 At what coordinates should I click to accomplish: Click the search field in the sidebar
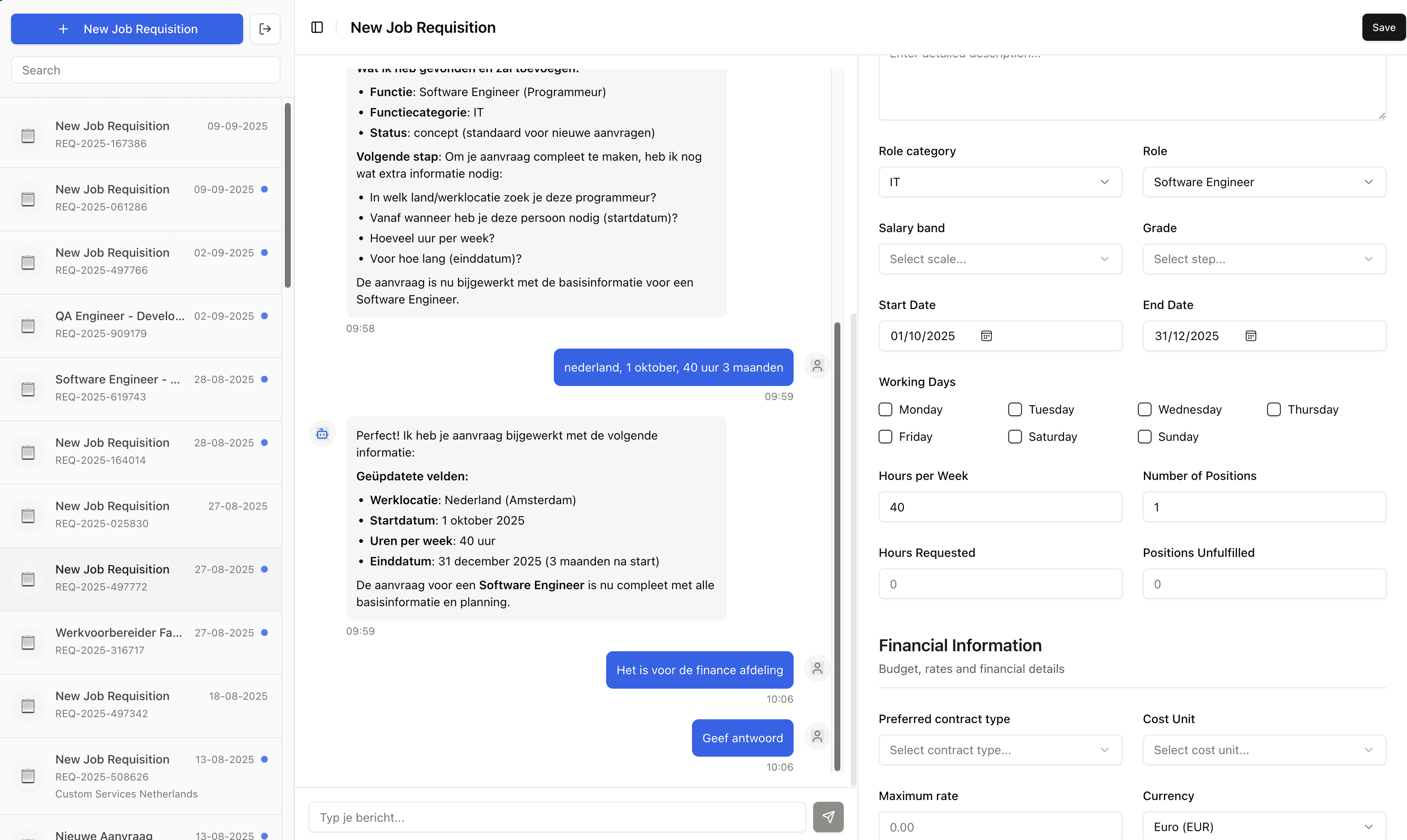(x=145, y=70)
